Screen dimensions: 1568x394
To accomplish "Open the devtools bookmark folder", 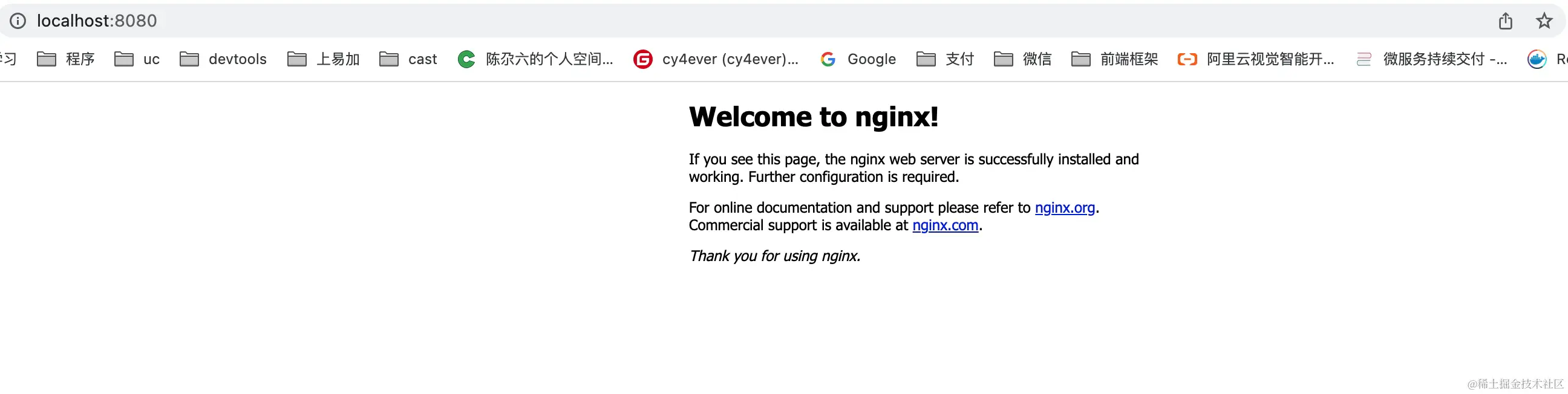I will click(223, 59).
